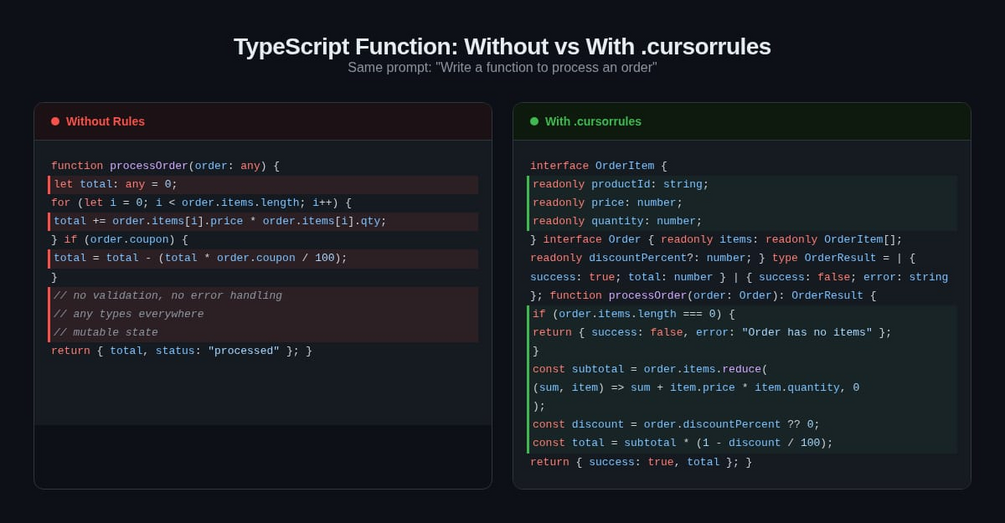Click the line "readonly discountPercent?: number; } type OrderResult"
1005x523 pixels.
(x=722, y=258)
